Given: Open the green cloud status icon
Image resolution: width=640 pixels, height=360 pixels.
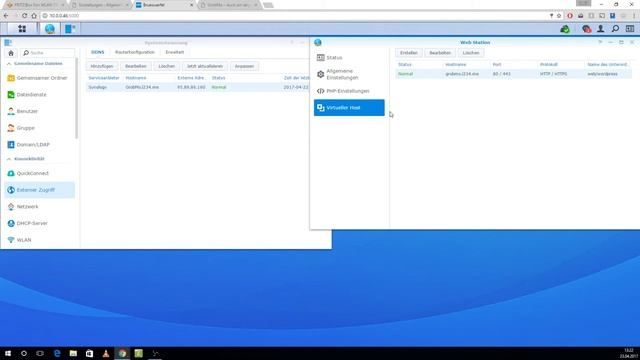Looking at the screenshot, I should [x=565, y=29].
